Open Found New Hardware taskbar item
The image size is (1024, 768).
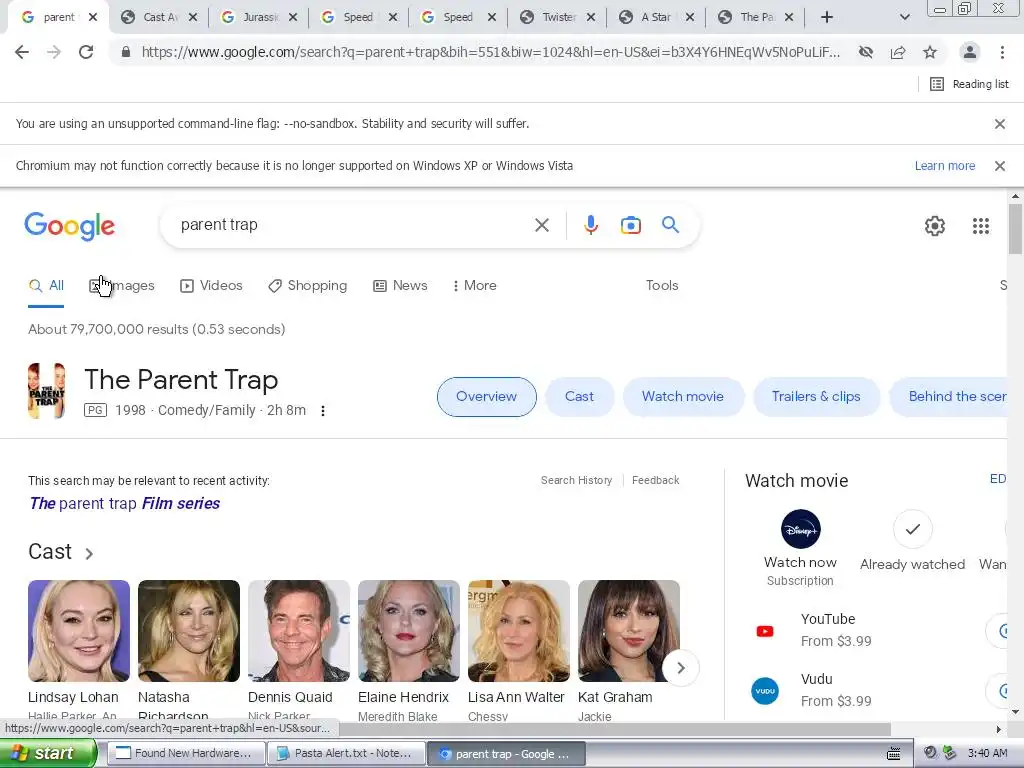(x=185, y=753)
